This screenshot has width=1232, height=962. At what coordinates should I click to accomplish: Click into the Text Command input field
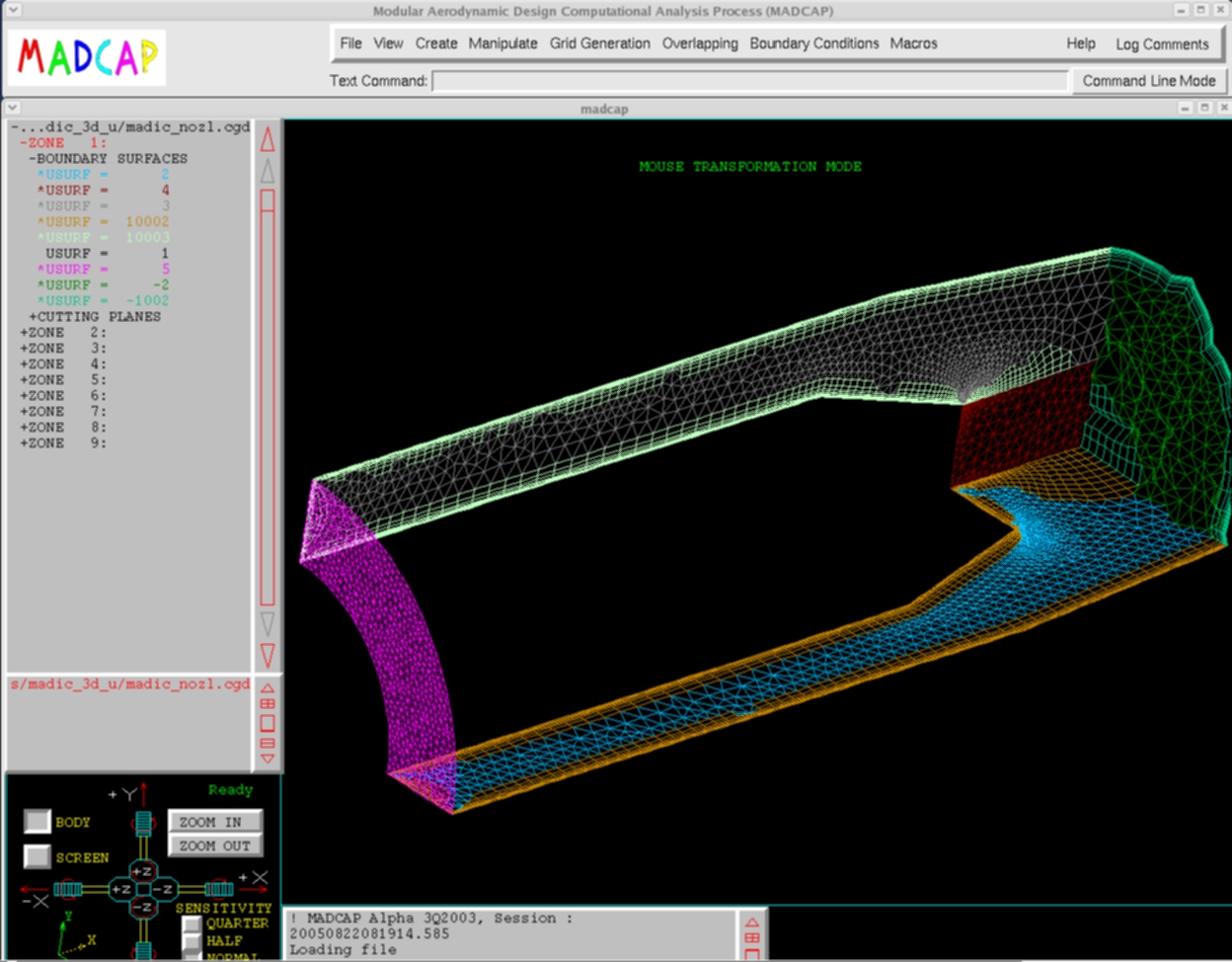(x=749, y=81)
